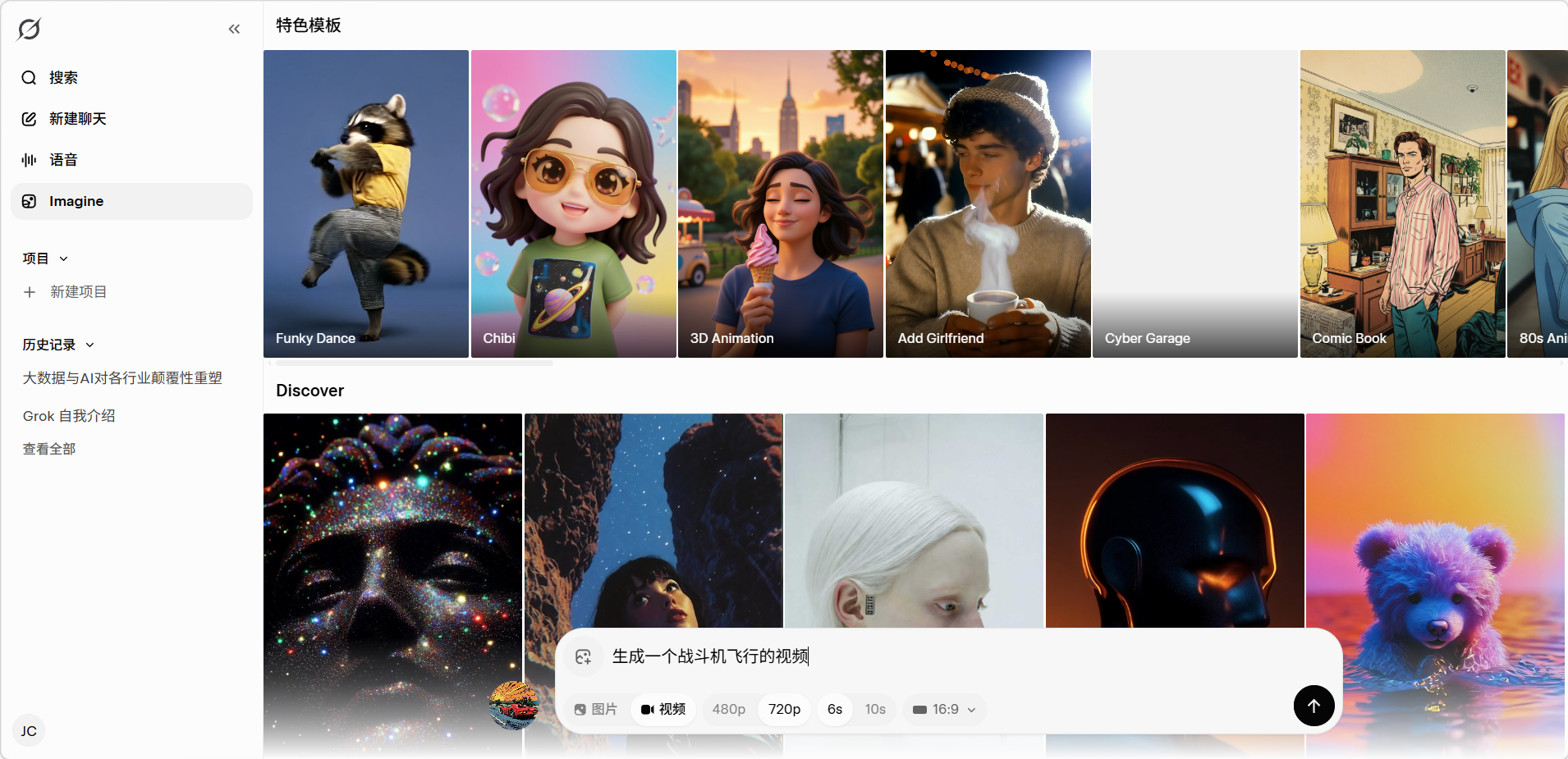This screenshot has width=1568, height=759.
Task: Open the JC user profile button
Action: point(29,731)
